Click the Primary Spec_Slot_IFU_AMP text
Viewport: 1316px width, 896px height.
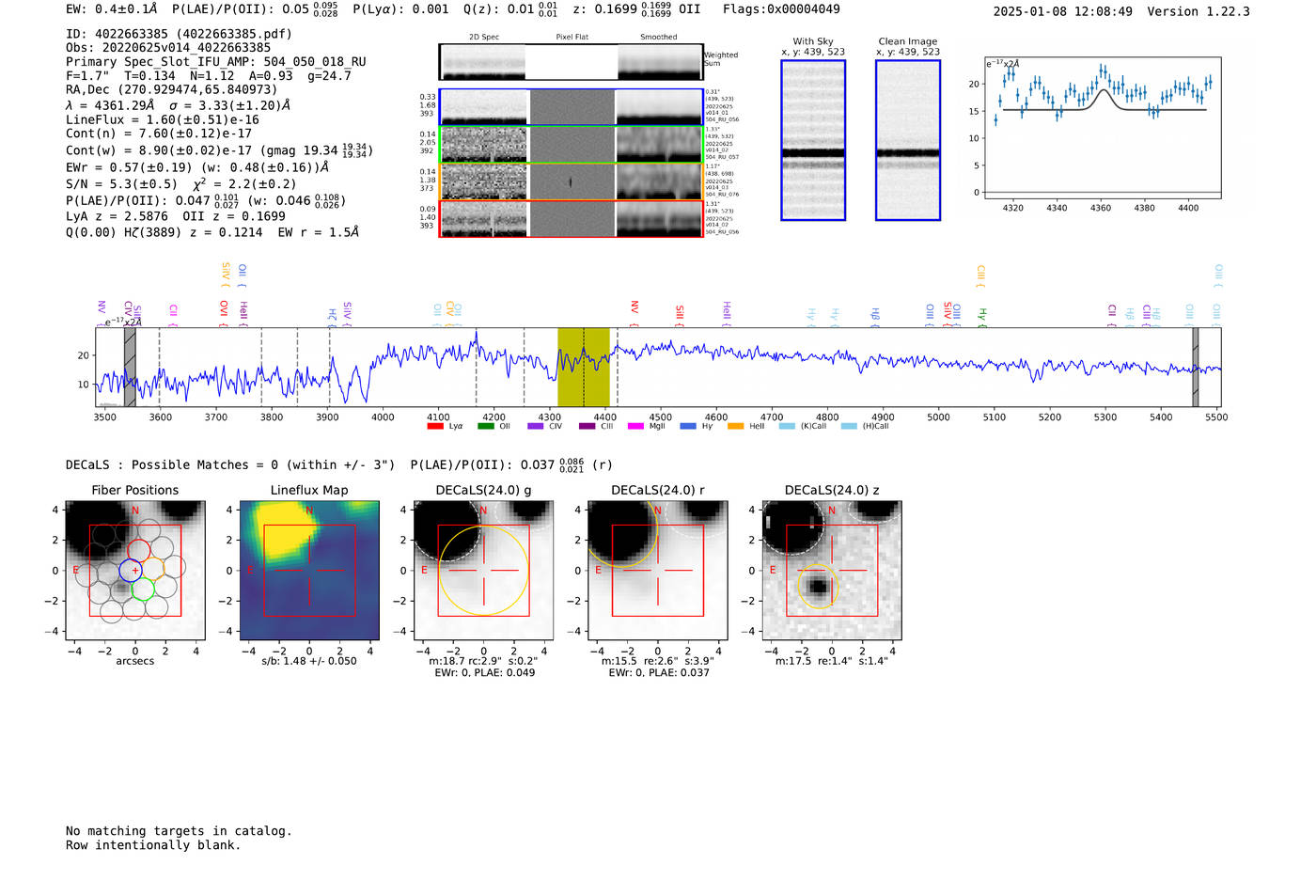[216, 62]
